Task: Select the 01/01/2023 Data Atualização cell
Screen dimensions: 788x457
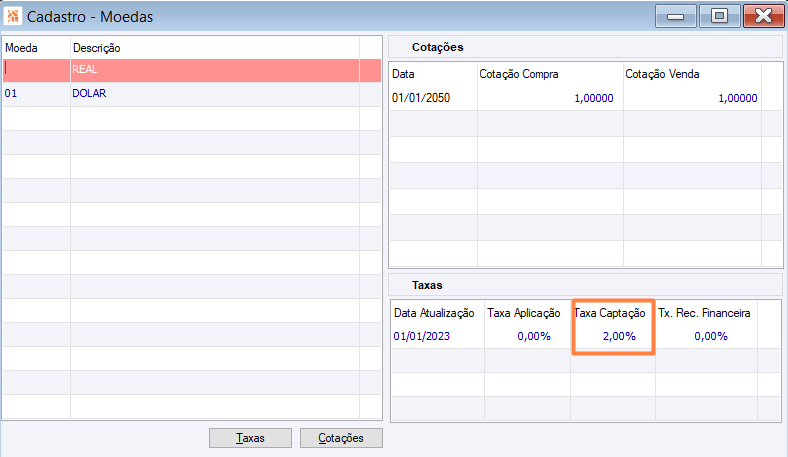Action: click(x=438, y=336)
